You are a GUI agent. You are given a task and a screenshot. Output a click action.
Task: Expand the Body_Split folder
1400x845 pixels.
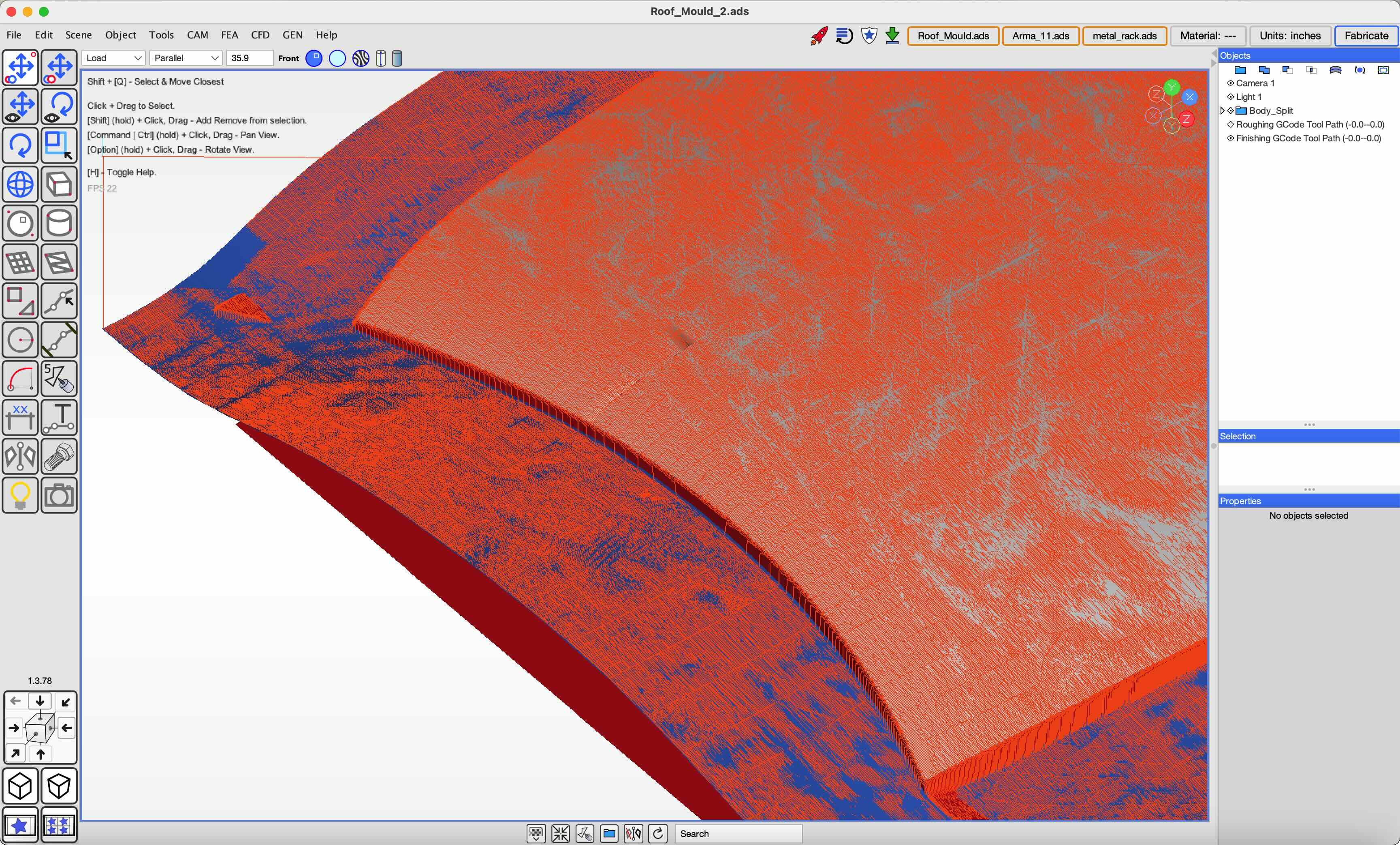[x=1223, y=111]
